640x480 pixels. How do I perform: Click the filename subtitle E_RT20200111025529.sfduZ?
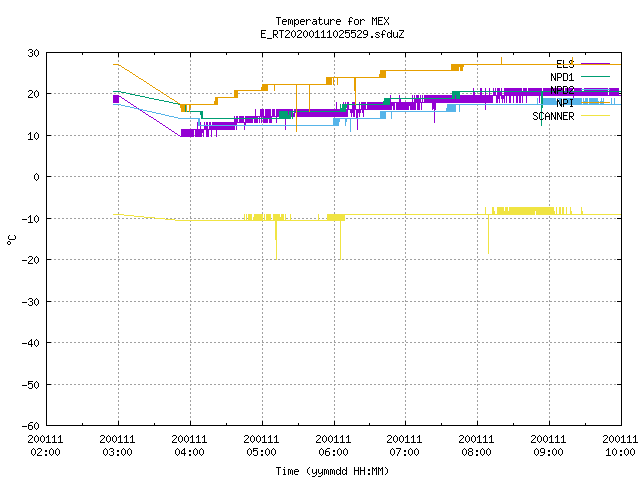pos(332,34)
